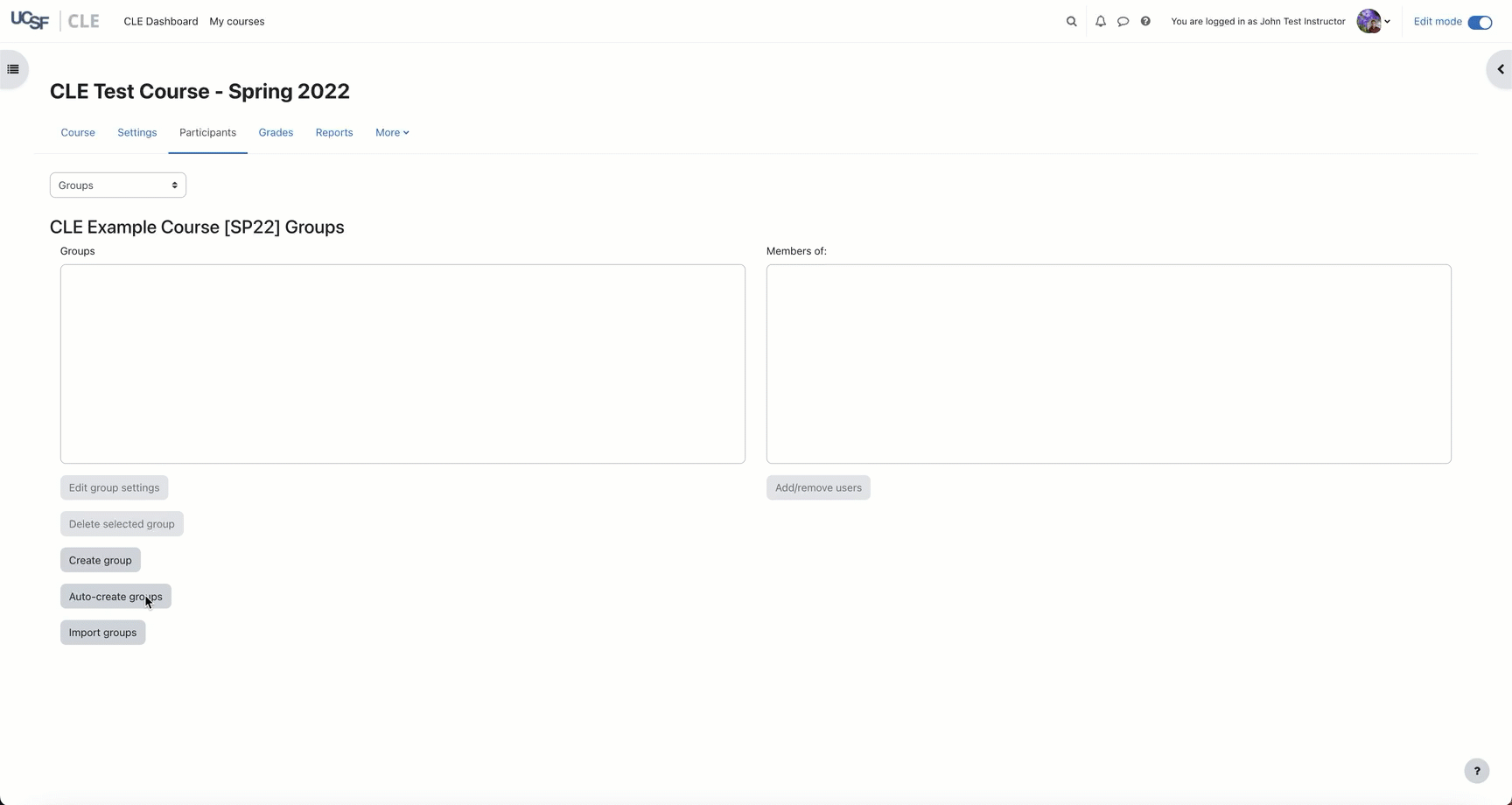Open the block drawer chevron on right

point(1500,69)
